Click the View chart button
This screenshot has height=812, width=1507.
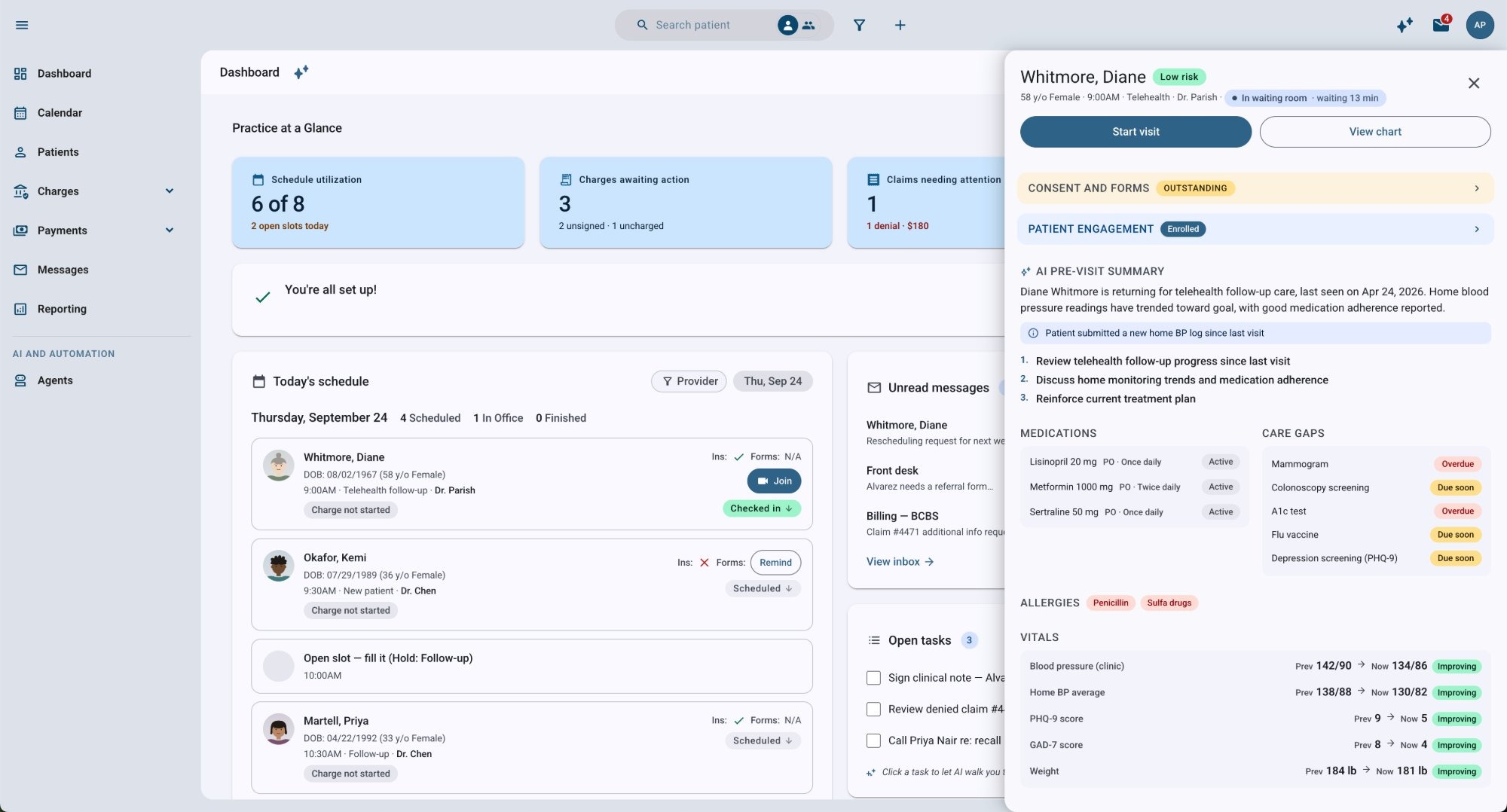pos(1375,132)
